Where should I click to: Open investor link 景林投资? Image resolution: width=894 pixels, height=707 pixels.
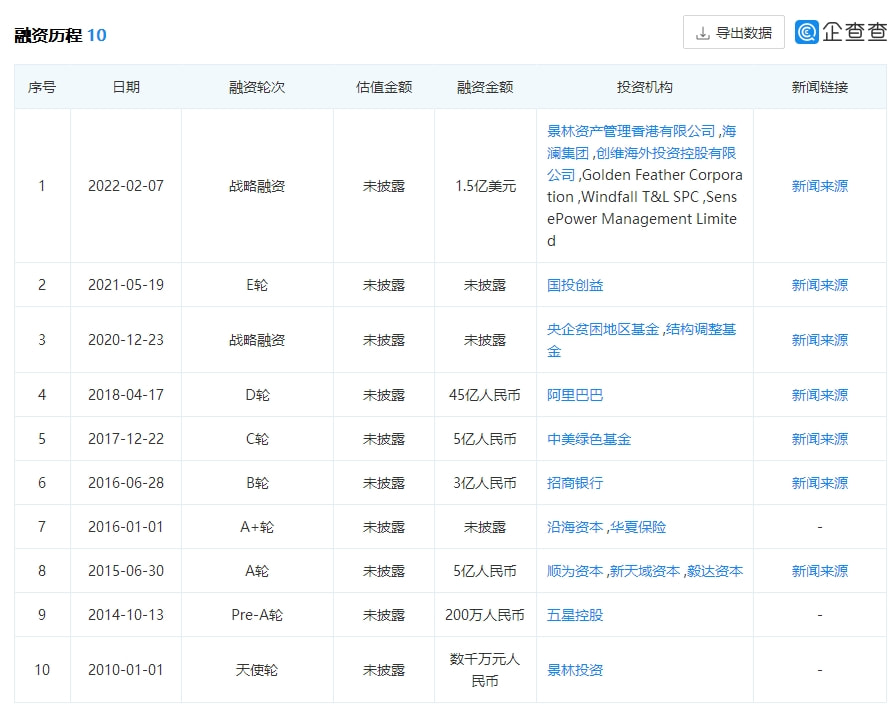click(575, 670)
